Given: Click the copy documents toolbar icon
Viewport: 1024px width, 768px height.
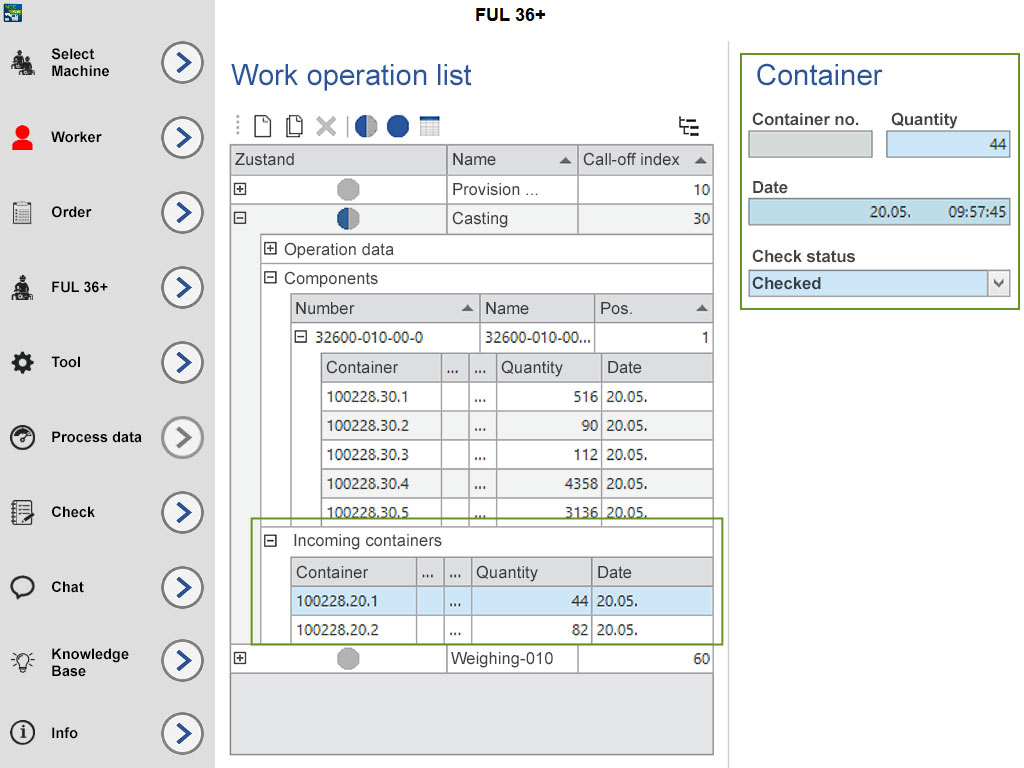Looking at the screenshot, I should 294,126.
